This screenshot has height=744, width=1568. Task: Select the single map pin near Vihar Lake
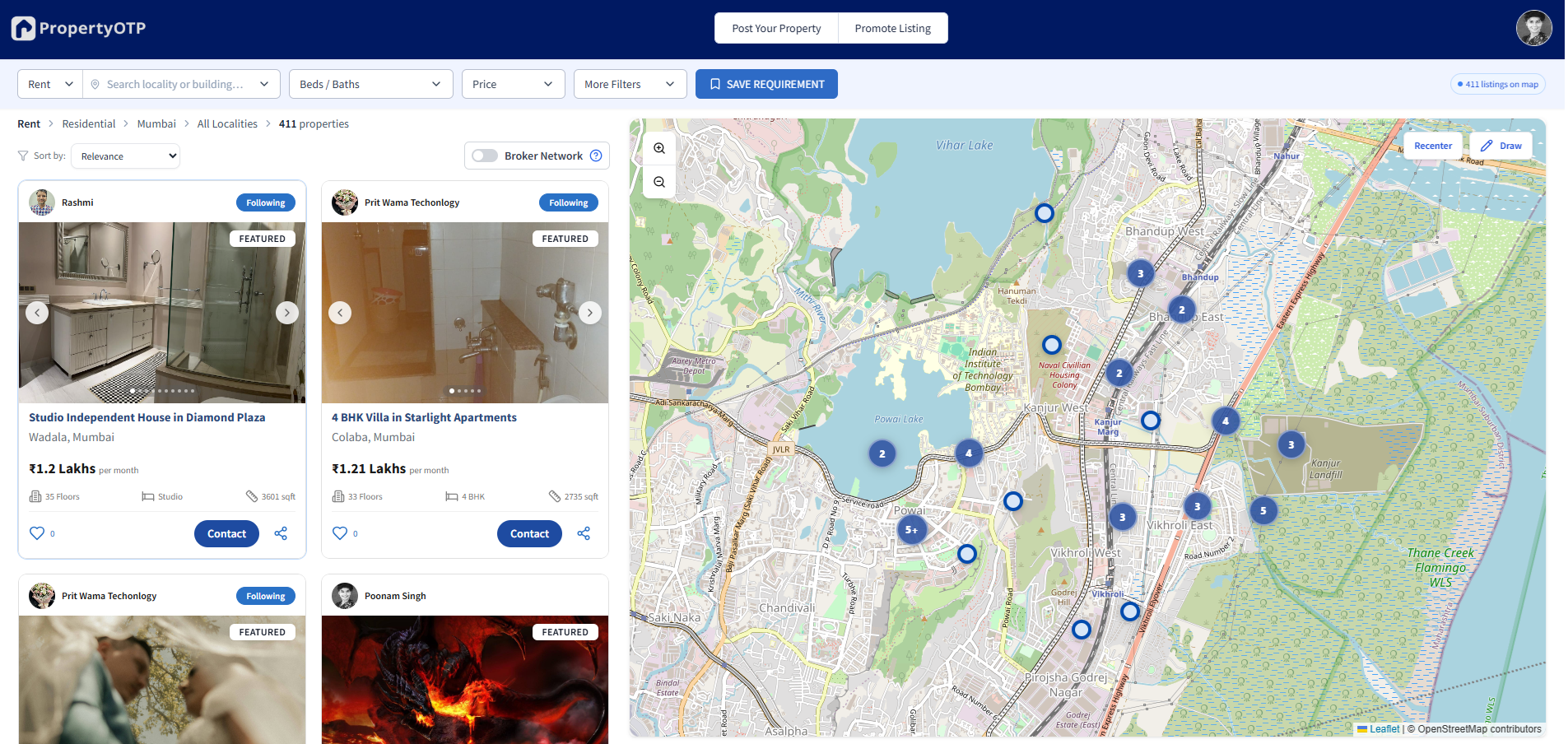[x=1044, y=213]
